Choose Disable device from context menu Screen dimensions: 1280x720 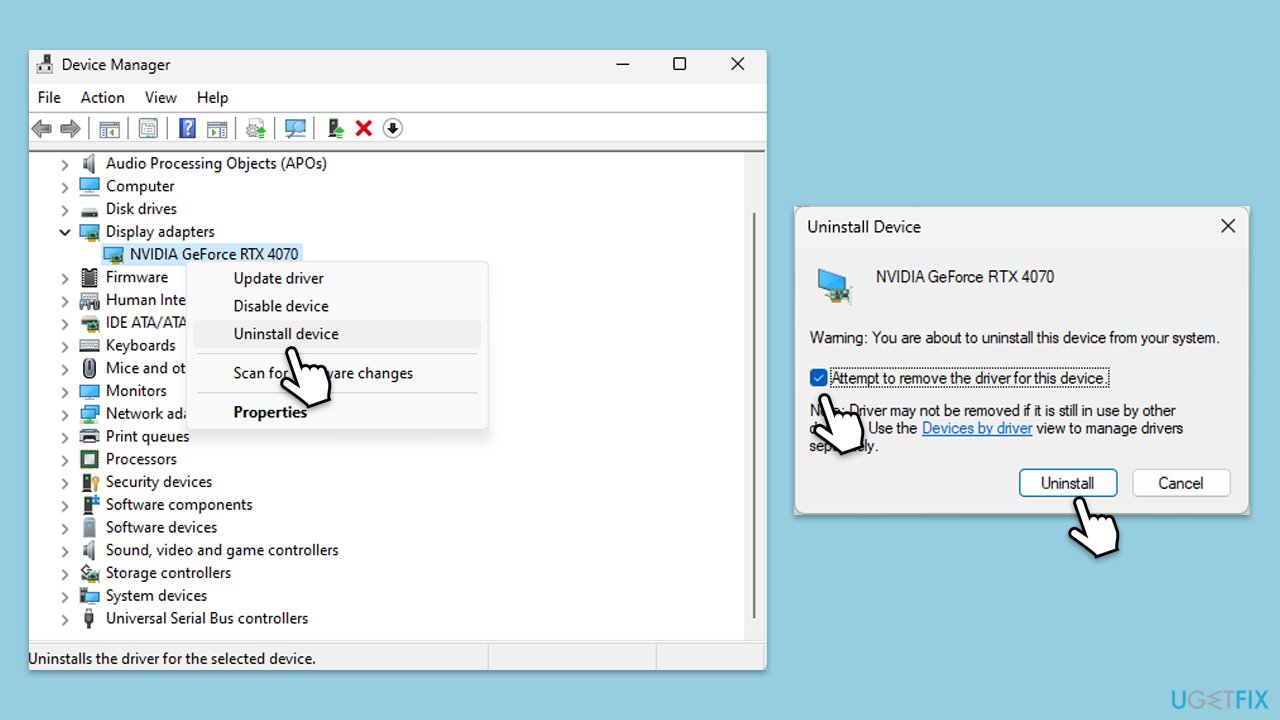click(337, 306)
